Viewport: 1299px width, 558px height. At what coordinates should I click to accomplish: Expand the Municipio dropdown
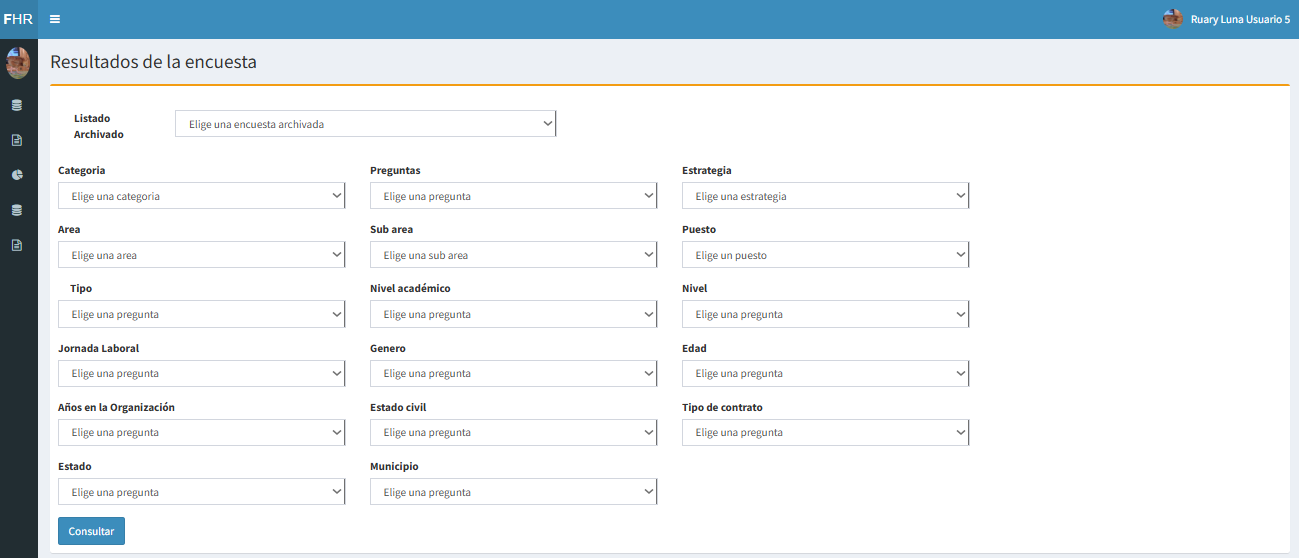tap(513, 492)
